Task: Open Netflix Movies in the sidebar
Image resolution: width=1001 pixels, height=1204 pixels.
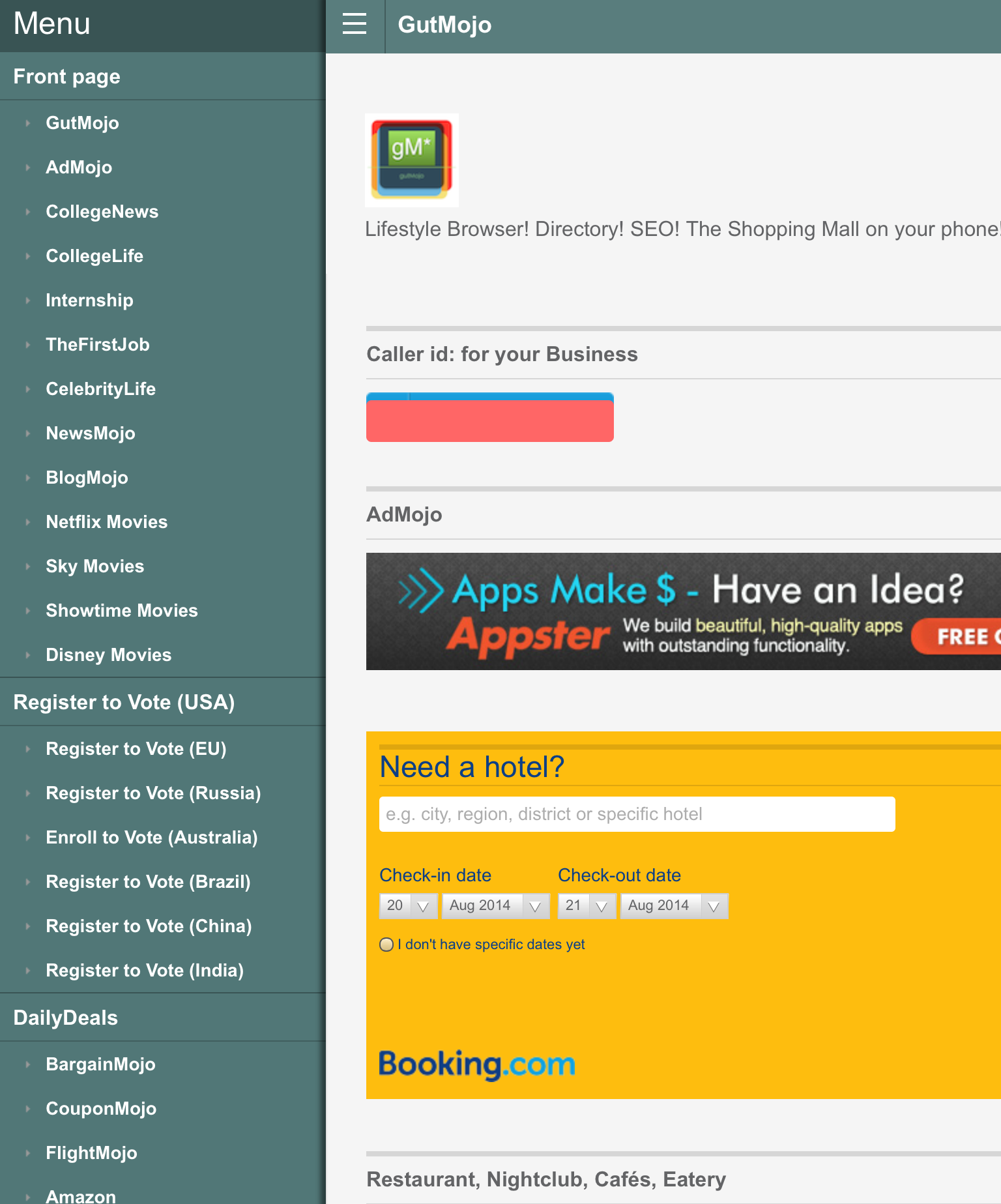Action: [x=107, y=522]
